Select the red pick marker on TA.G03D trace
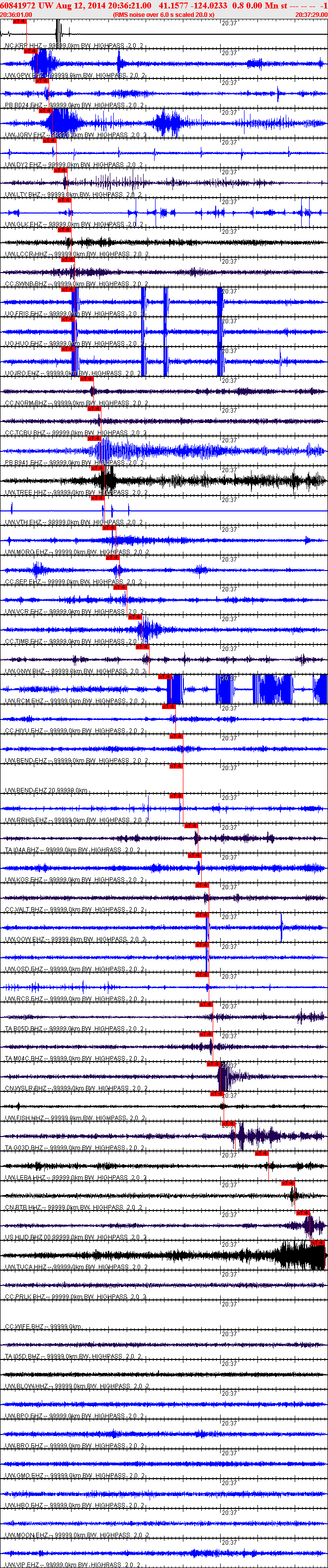 228,1123
